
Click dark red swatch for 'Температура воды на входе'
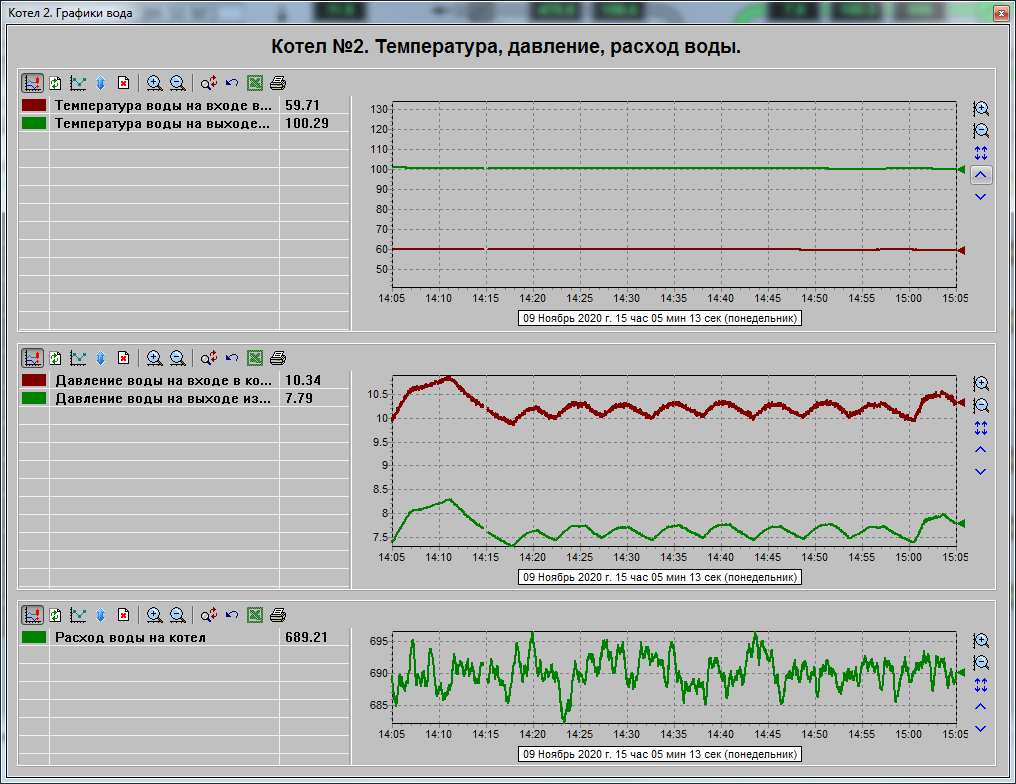point(34,105)
